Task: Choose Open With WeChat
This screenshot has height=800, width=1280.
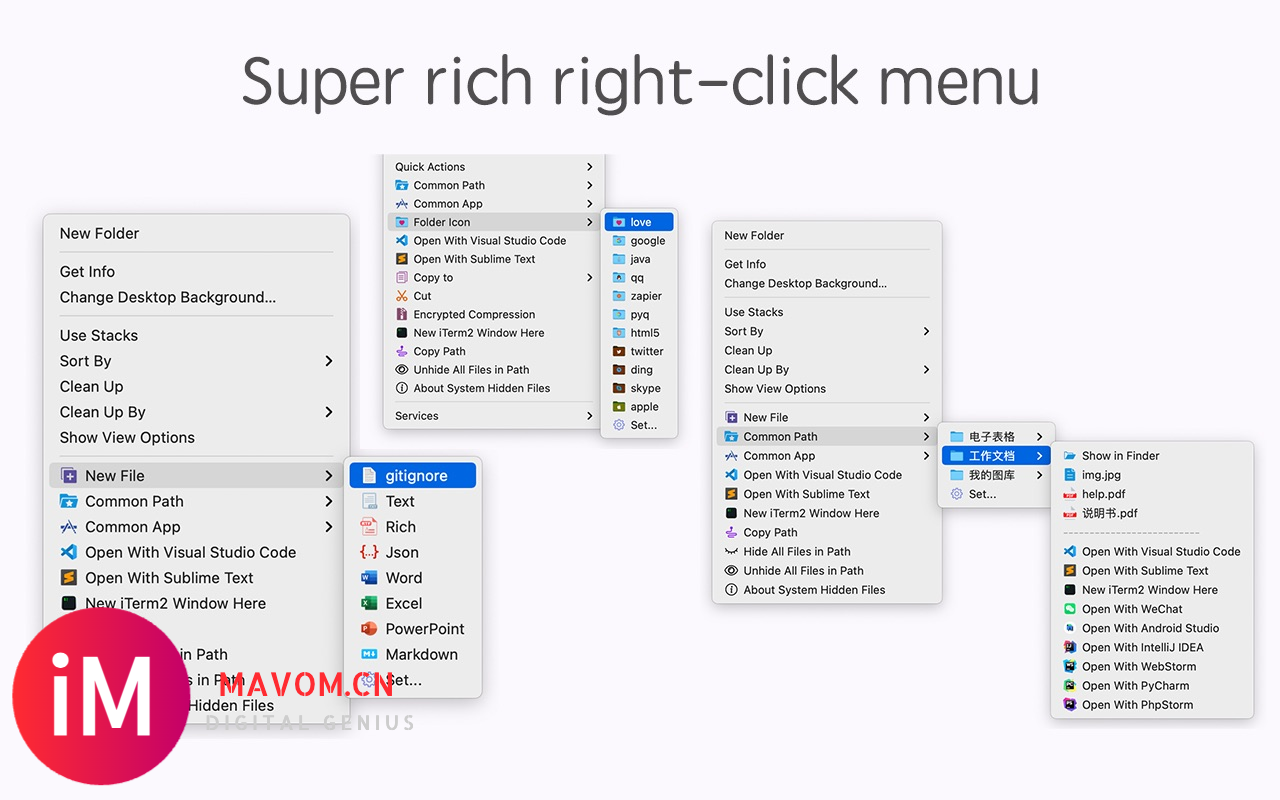Action: [1152, 609]
